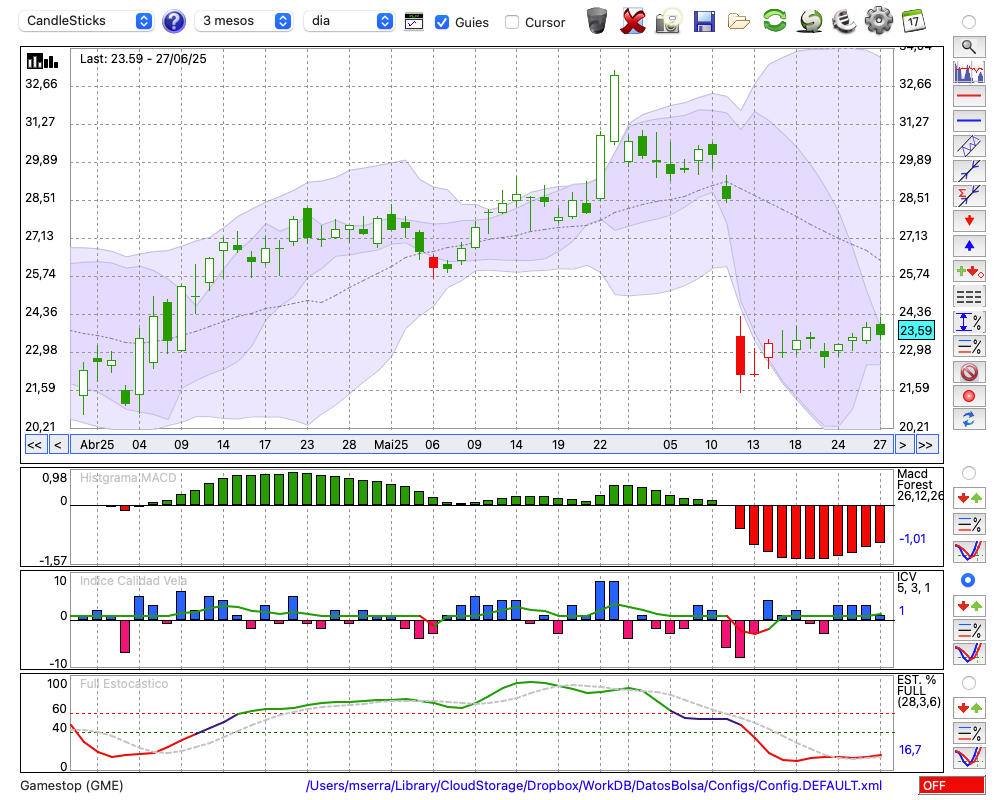Click the >> jump forward button

coord(925,445)
